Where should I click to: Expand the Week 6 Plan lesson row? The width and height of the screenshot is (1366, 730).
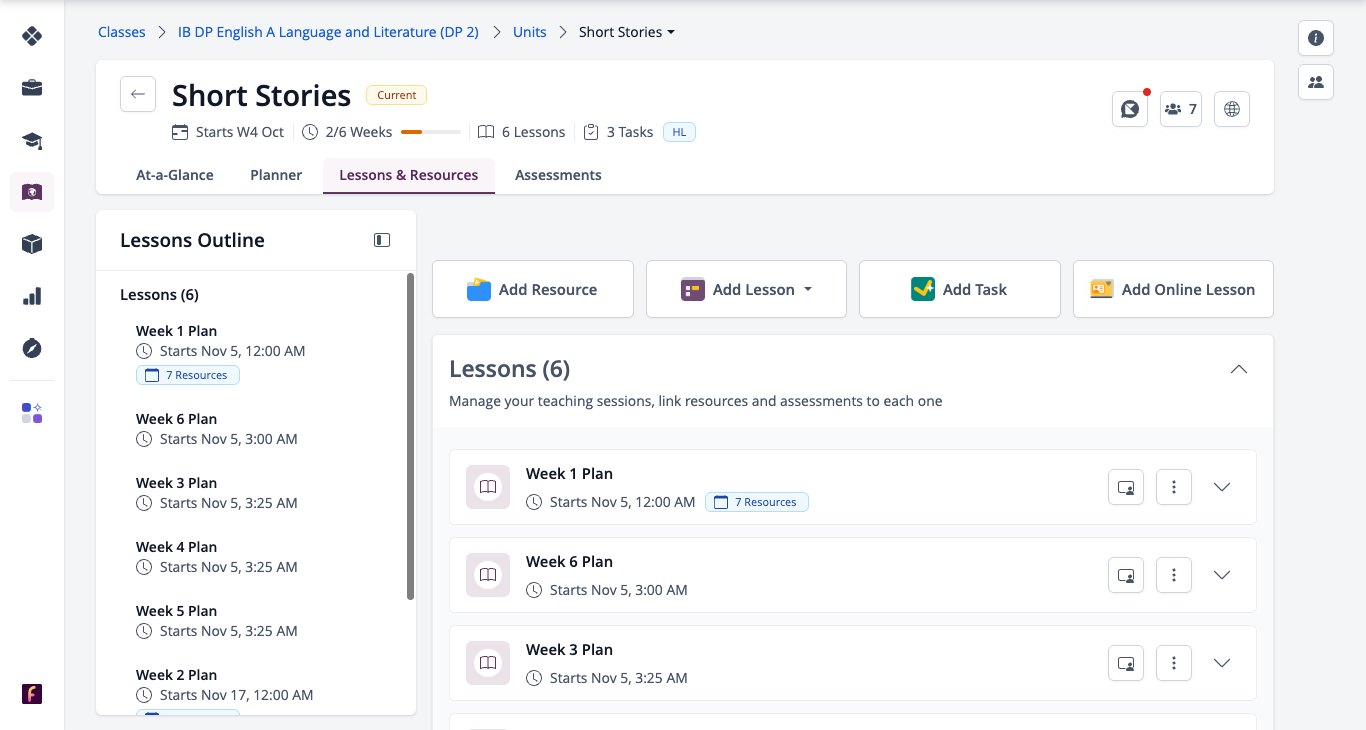tap(1222, 575)
